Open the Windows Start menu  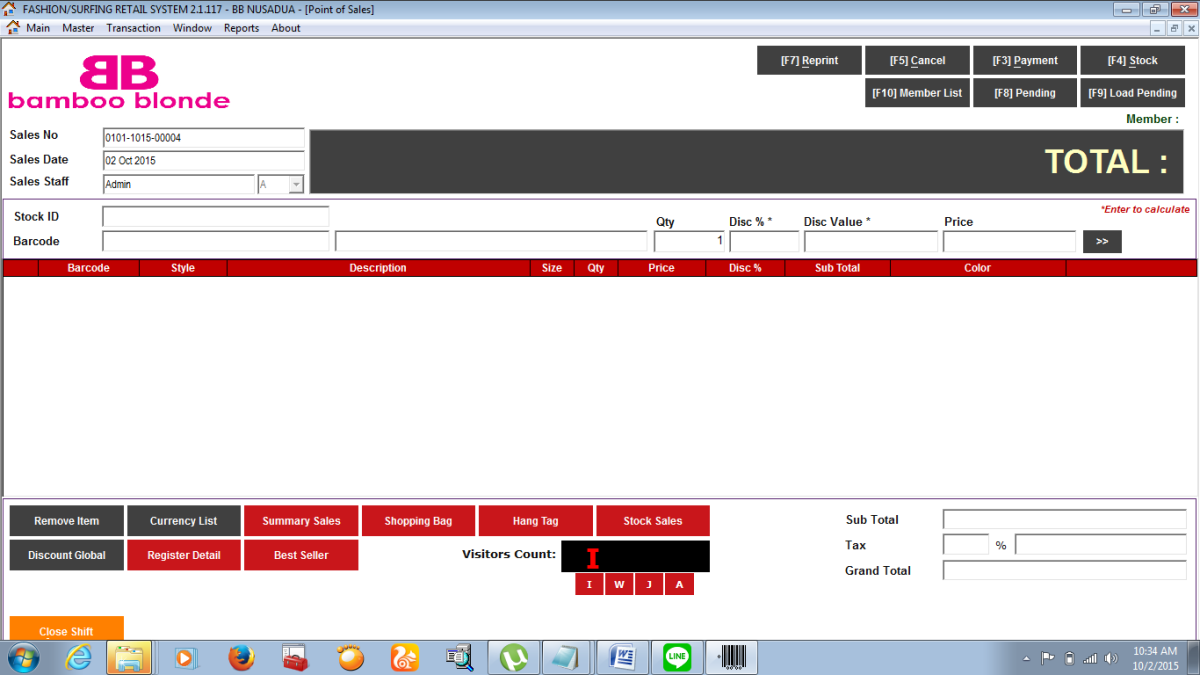[x=23, y=657]
